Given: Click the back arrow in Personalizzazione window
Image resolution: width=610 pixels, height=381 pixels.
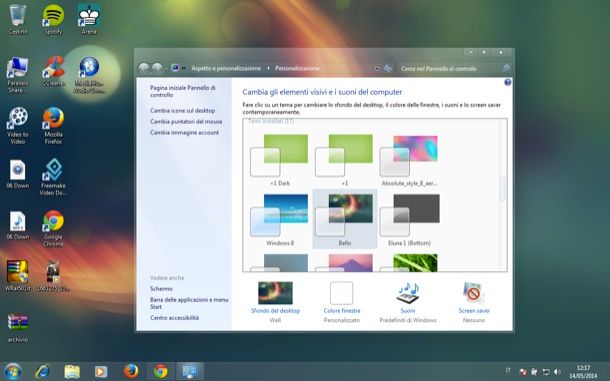Looking at the screenshot, I should pos(144,68).
